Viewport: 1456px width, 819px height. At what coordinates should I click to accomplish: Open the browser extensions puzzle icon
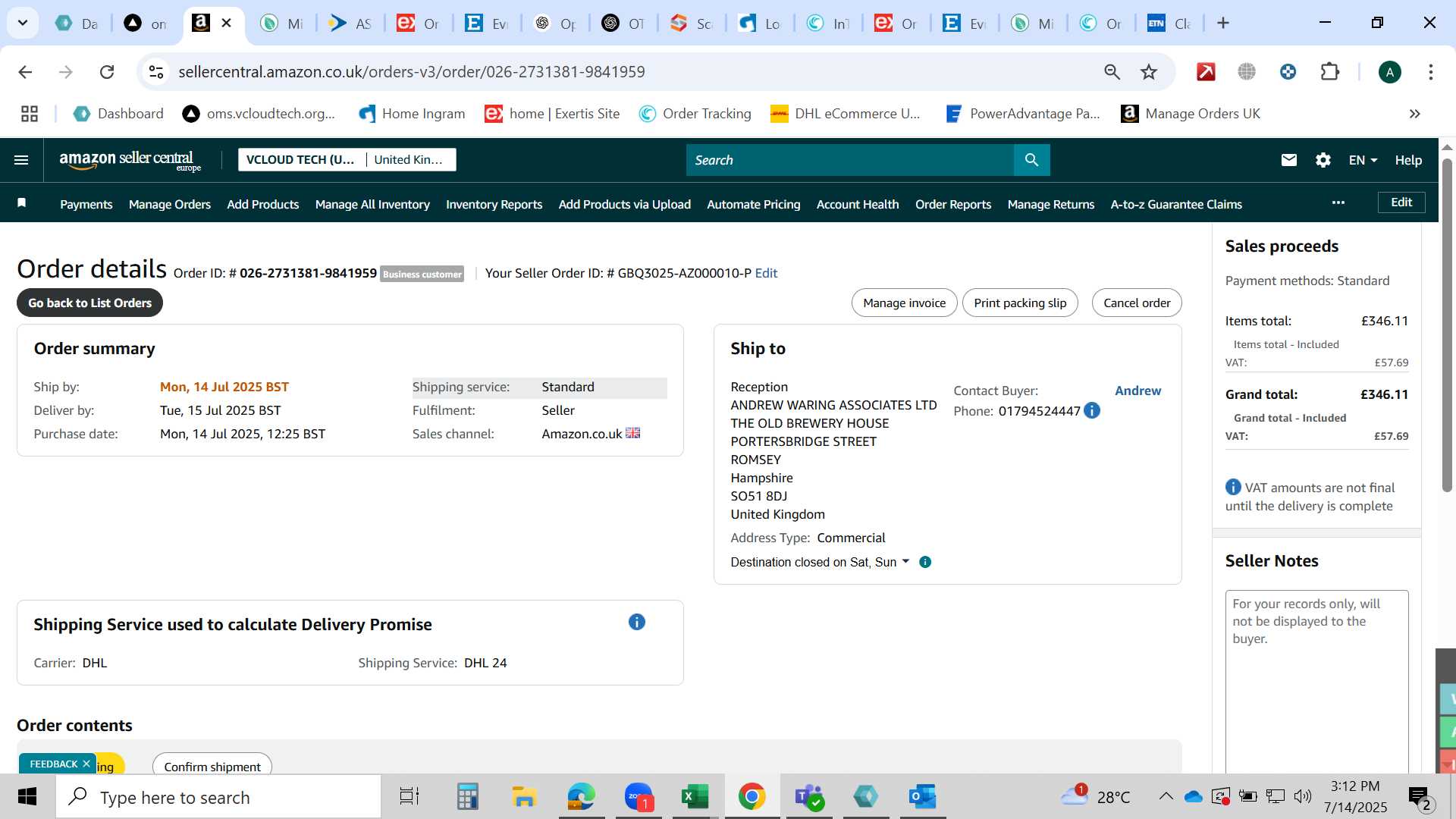tap(1329, 72)
